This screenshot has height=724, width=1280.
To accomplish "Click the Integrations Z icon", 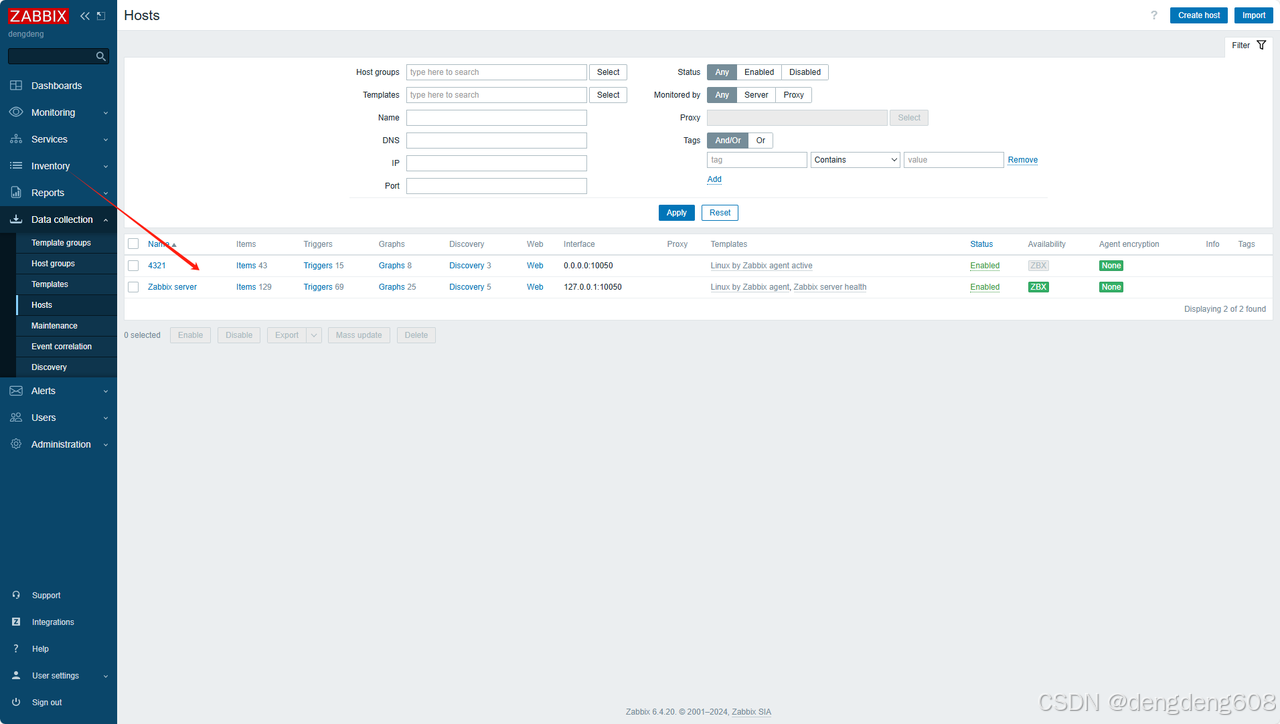I will pyautogui.click(x=16, y=622).
